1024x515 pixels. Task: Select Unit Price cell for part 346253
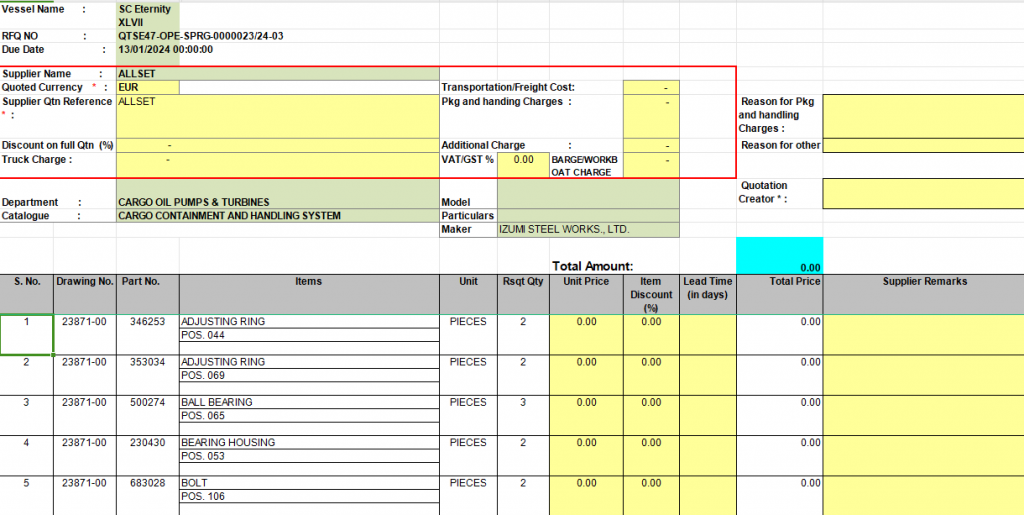coord(585,334)
